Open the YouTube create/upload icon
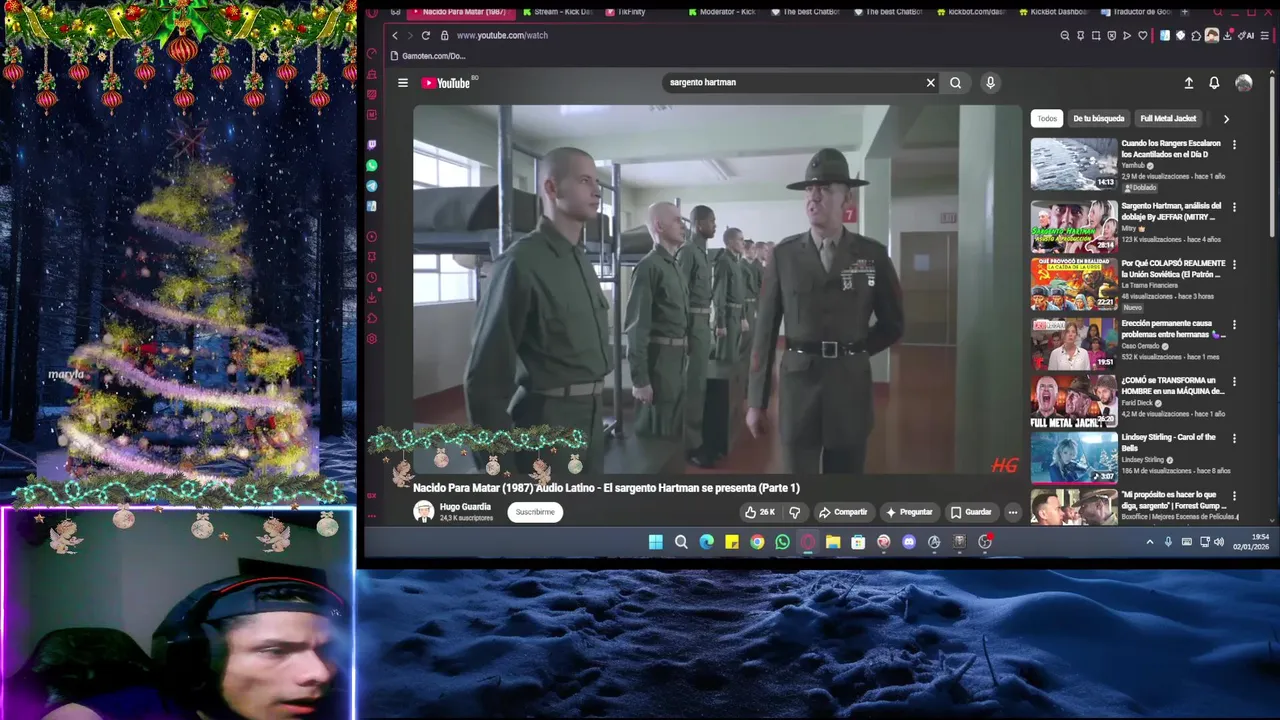The height and width of the screenshot is (720, 1280). click(1188, 83)
